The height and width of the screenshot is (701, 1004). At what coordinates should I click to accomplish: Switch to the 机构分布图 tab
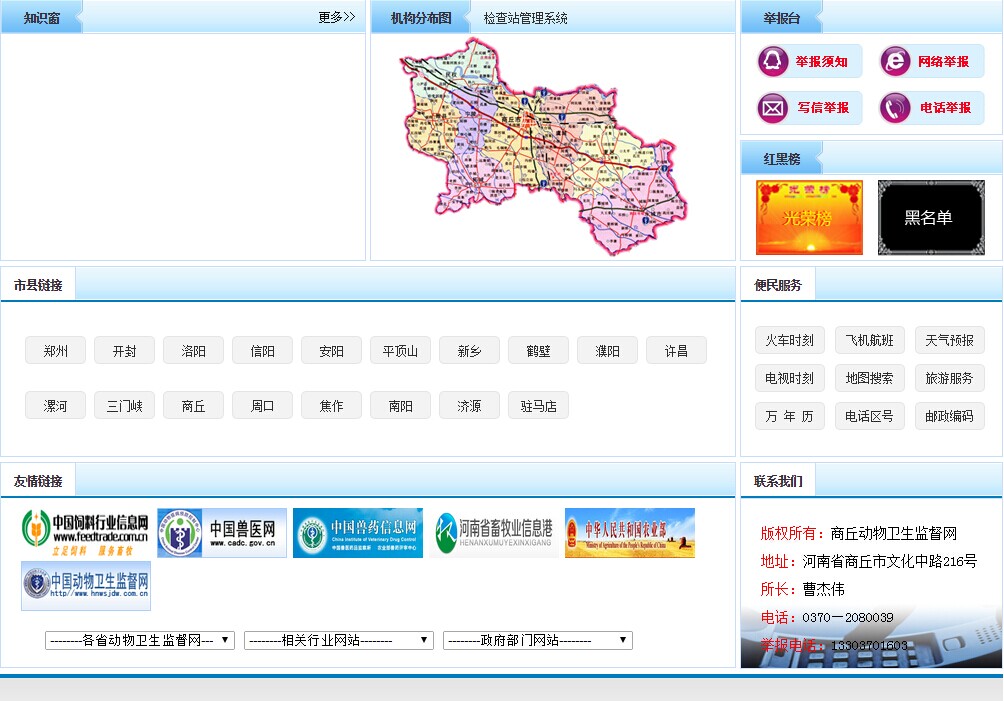point(421,18)
